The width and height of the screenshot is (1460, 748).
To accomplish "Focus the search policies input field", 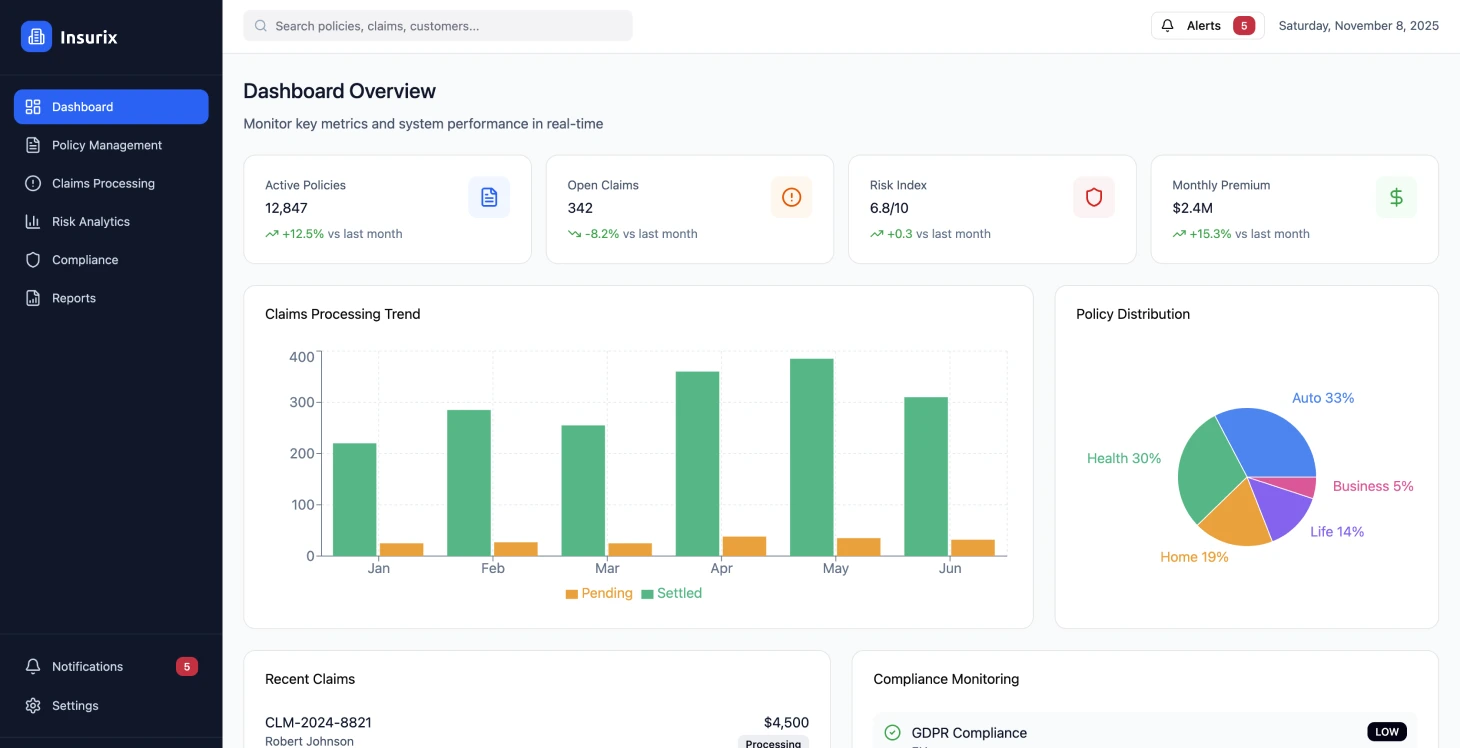I will [438, 26].
